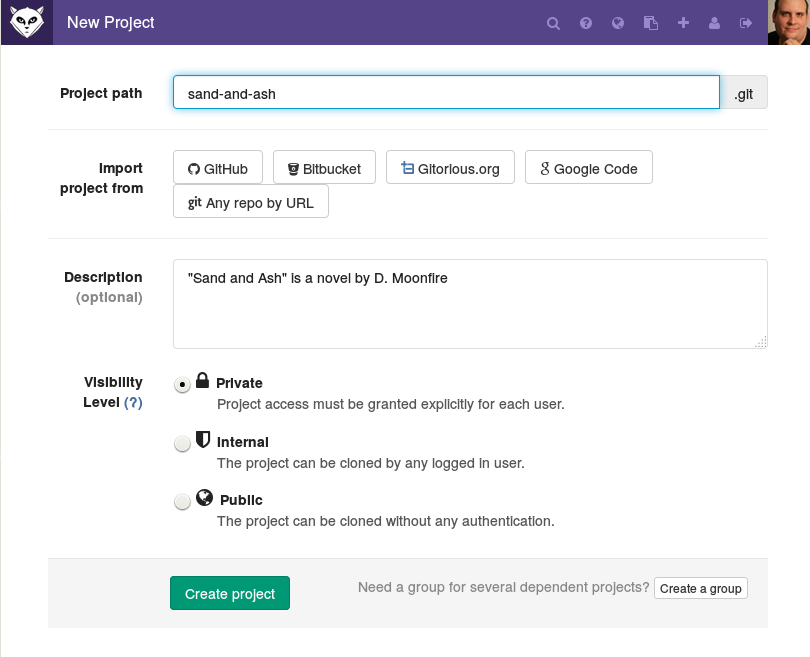The height and width of the screenshot is (657, 810).
Task: Sign out using the logout icon
Action: click(746, 23)
